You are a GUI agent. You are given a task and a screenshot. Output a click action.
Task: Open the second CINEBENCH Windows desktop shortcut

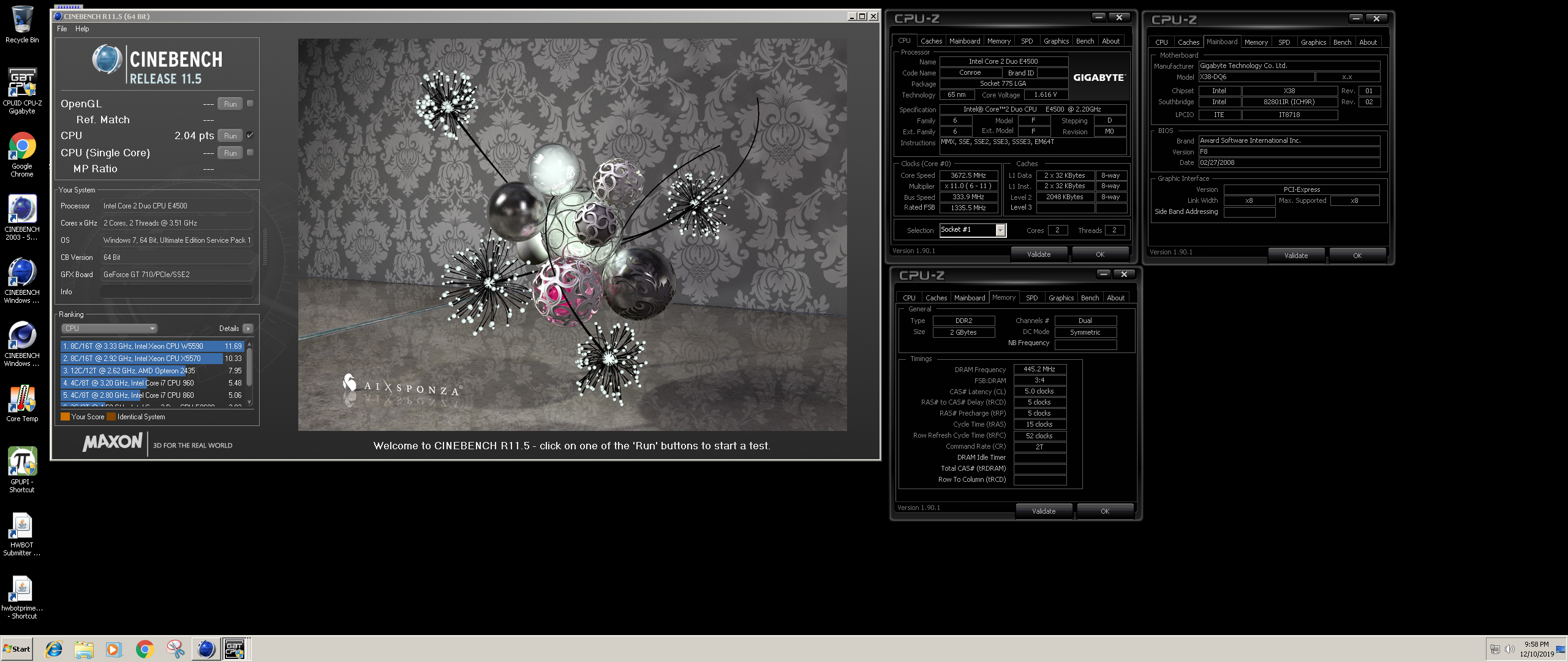[x=22, y=343]
